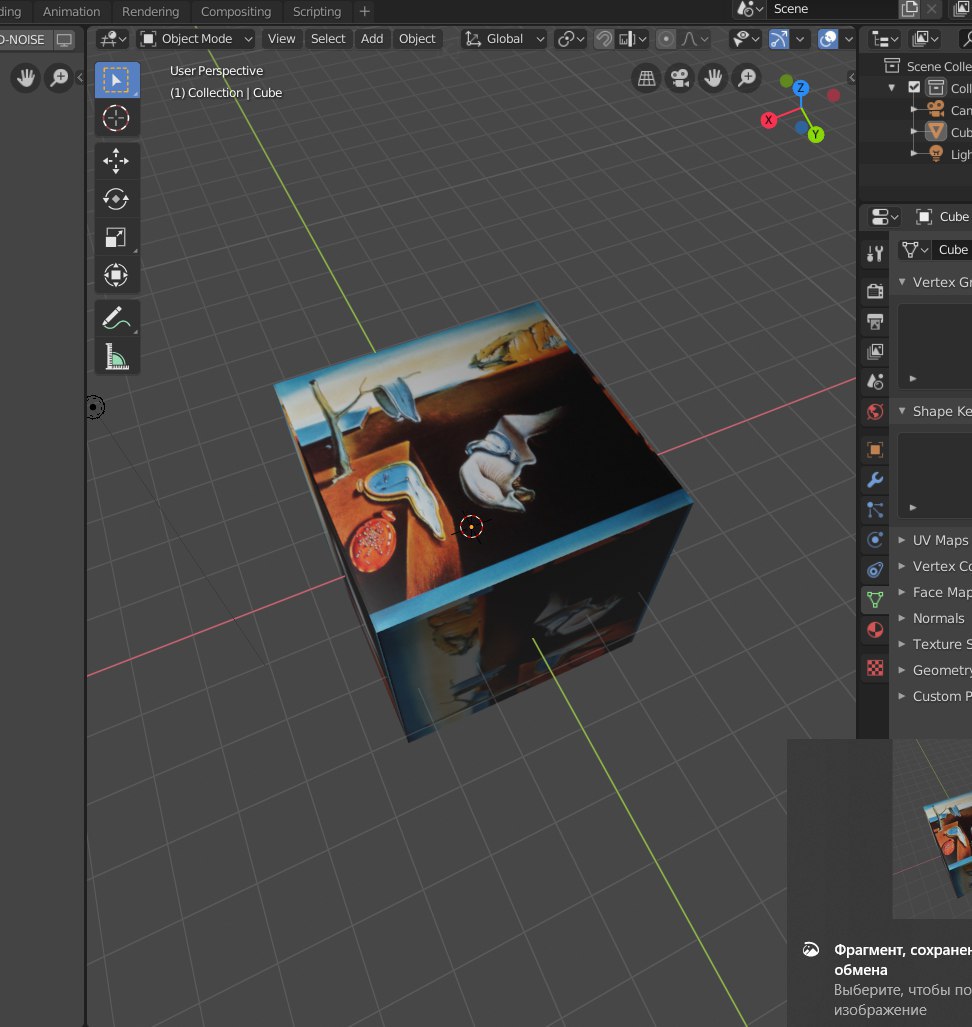Open the View menu

[281, 39]
